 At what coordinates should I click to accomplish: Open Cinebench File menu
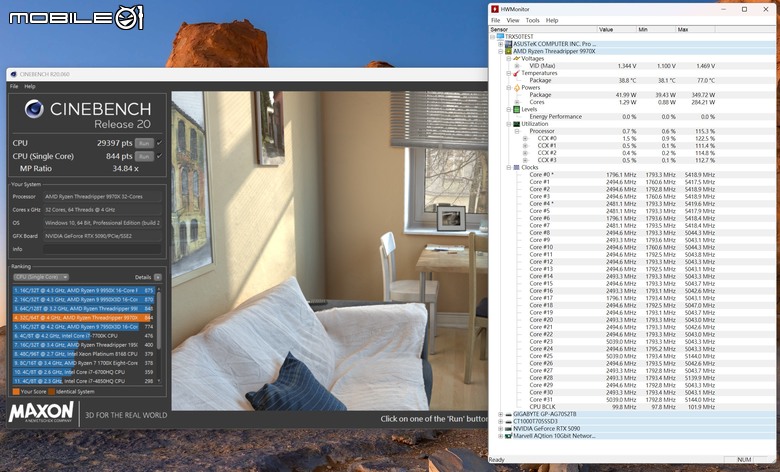(14, 87)
